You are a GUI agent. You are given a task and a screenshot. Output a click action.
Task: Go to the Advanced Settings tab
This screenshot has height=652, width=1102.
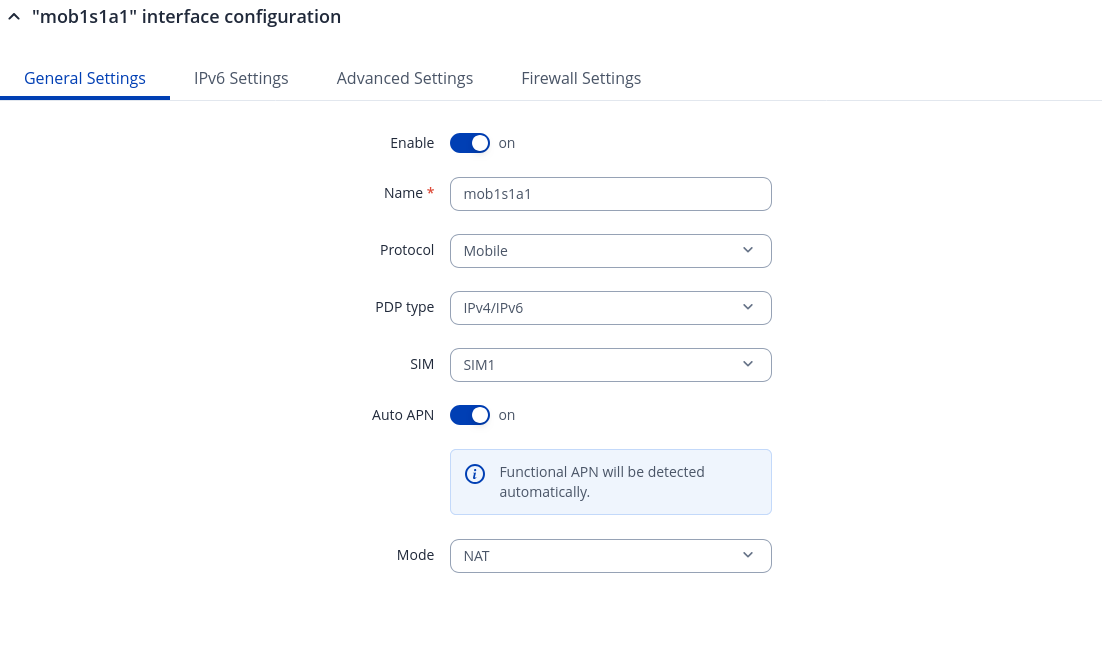click(x=405, y=78)
